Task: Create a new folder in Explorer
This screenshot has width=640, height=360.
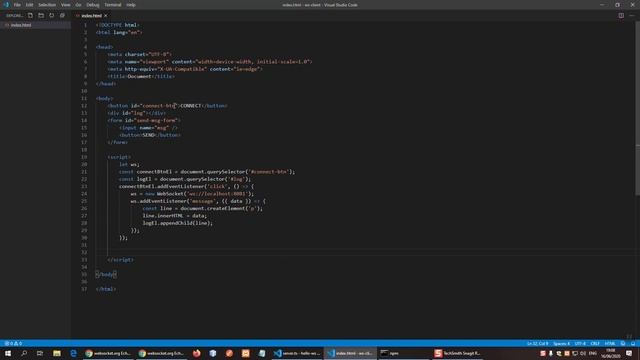Action: click(41, 16)
